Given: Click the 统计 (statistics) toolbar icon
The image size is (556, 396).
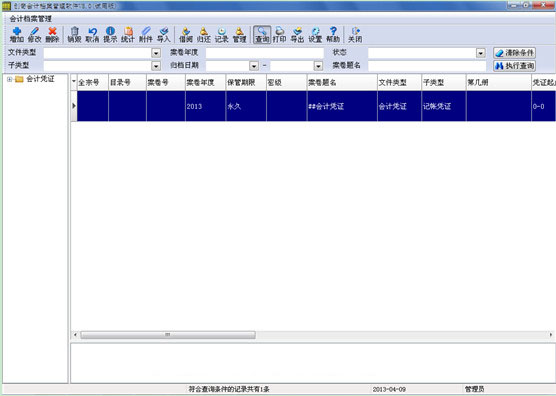Looking at the screenshot, I should [x=128, y=35].
